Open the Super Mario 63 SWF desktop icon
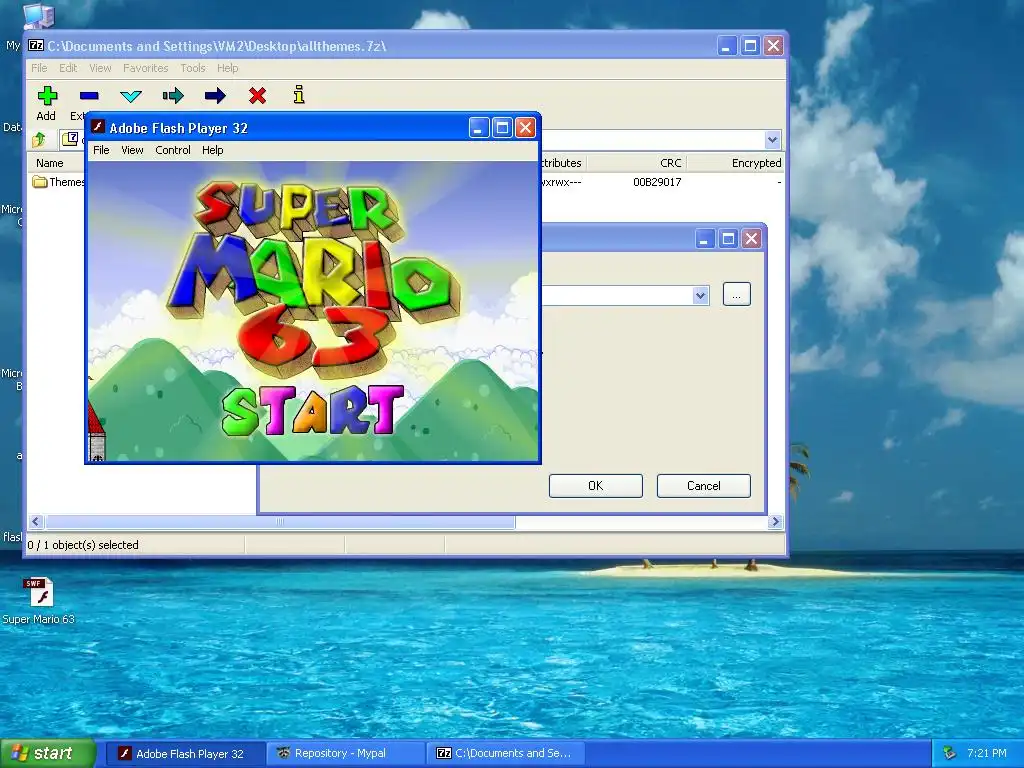 pyautogui.click(x=39, y=601)
